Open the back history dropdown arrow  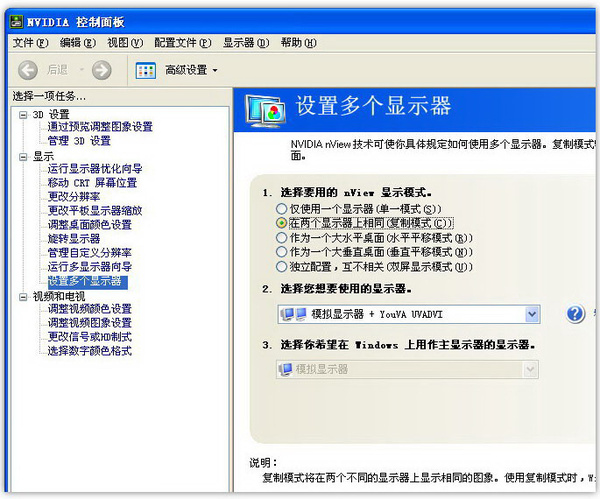(x=82, y=70)
